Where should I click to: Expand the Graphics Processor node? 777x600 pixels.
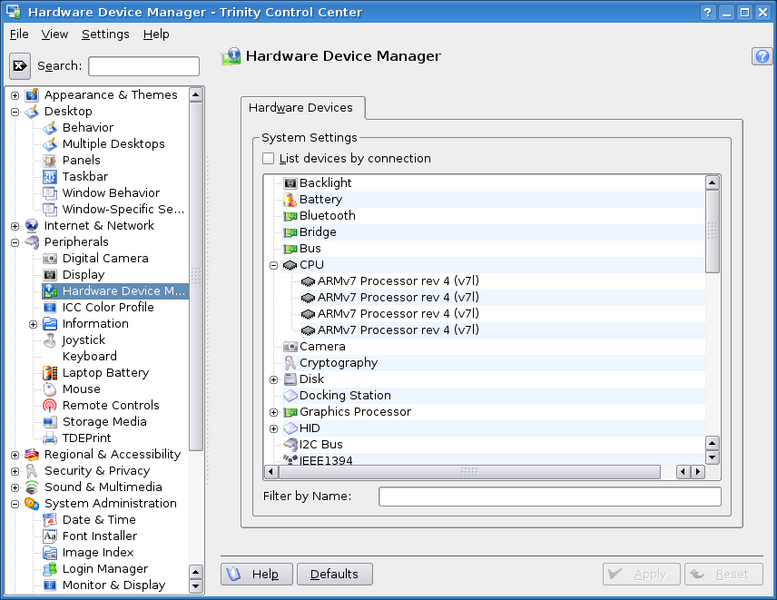click(x=274, y=412)
